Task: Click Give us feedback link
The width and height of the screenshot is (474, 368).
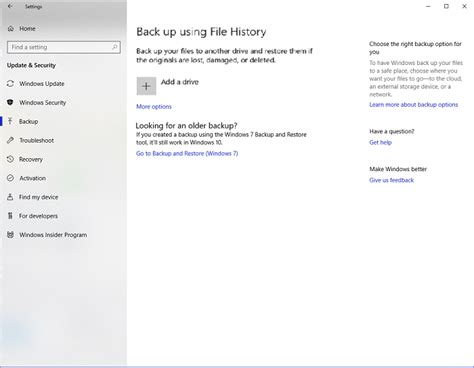Action: (391, 180)
